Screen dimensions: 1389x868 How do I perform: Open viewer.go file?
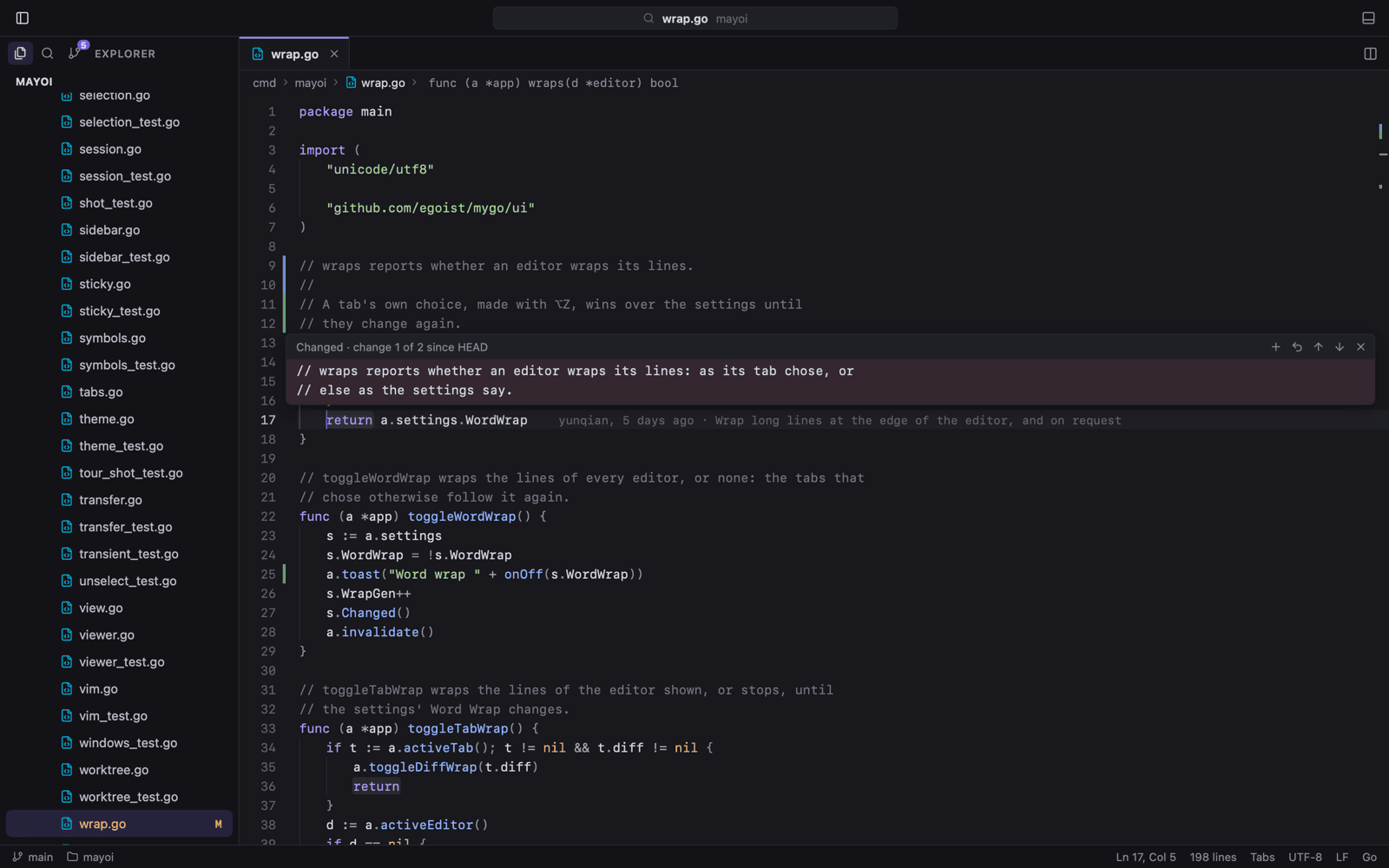(x=119, y=635)
